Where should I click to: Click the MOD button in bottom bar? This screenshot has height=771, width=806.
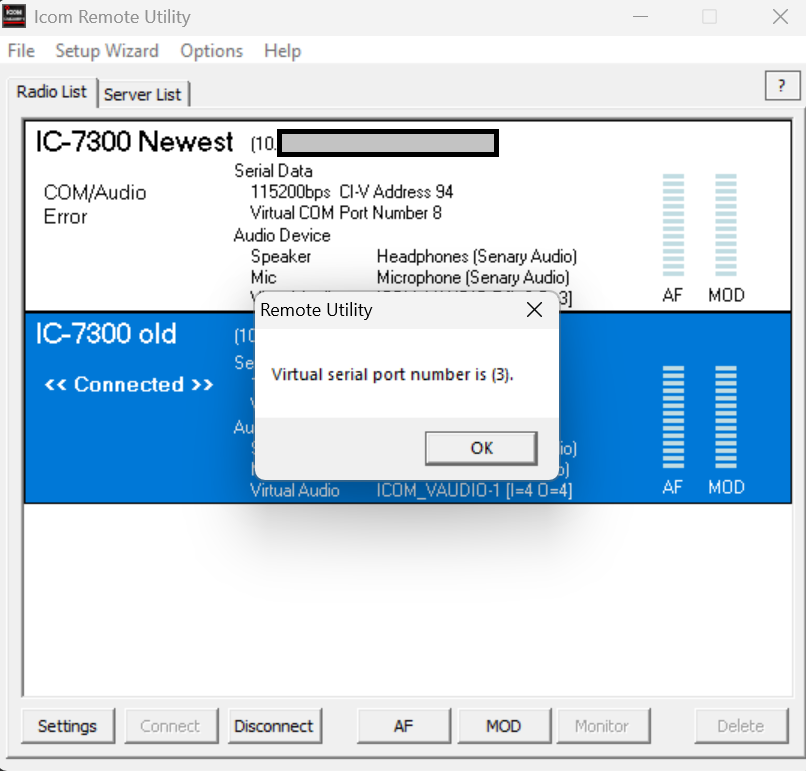503,726
